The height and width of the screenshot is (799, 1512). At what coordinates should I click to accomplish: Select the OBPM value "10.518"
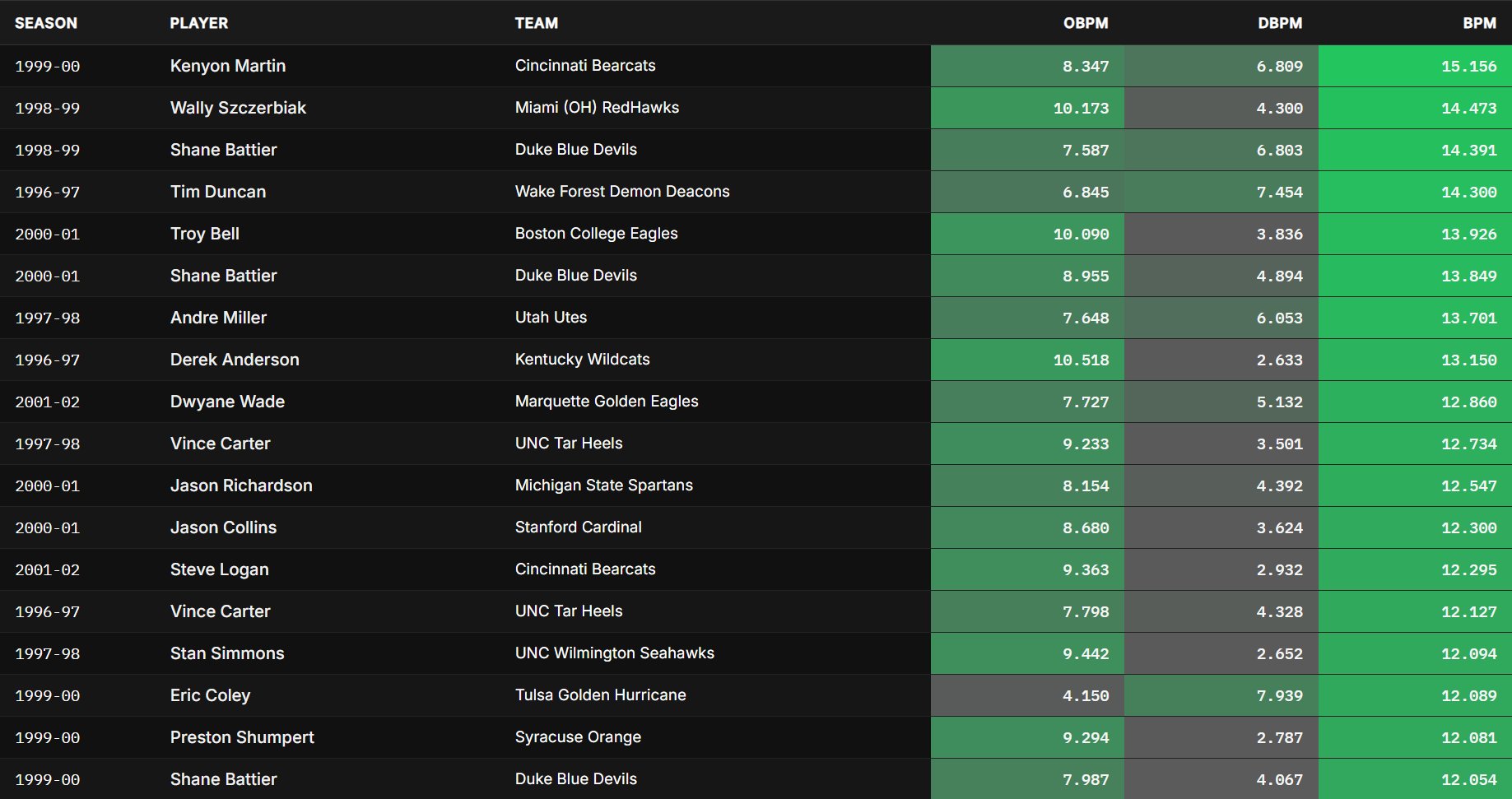(1082, 360)
